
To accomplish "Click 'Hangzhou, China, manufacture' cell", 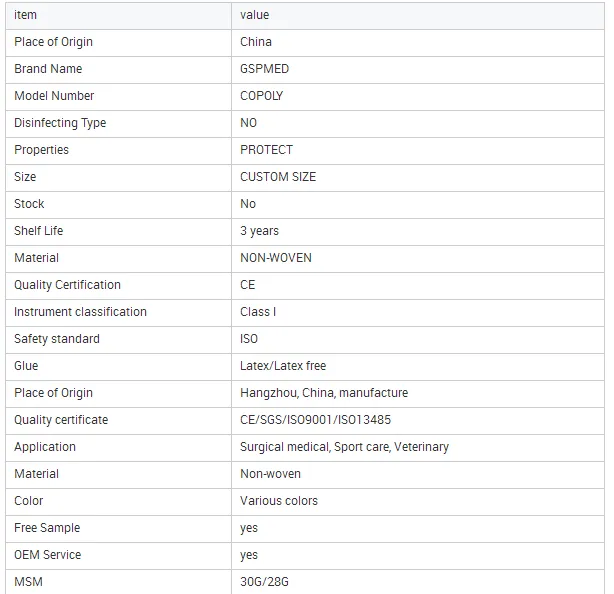I will [x=324, y=393].
